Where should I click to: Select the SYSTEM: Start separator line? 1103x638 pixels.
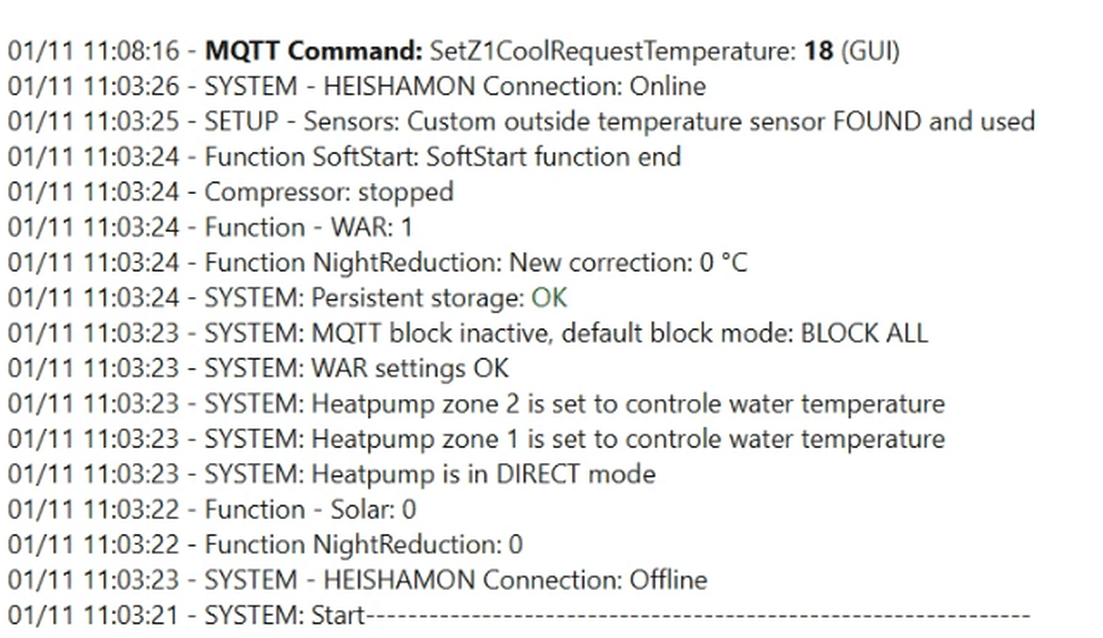(519, 615)
